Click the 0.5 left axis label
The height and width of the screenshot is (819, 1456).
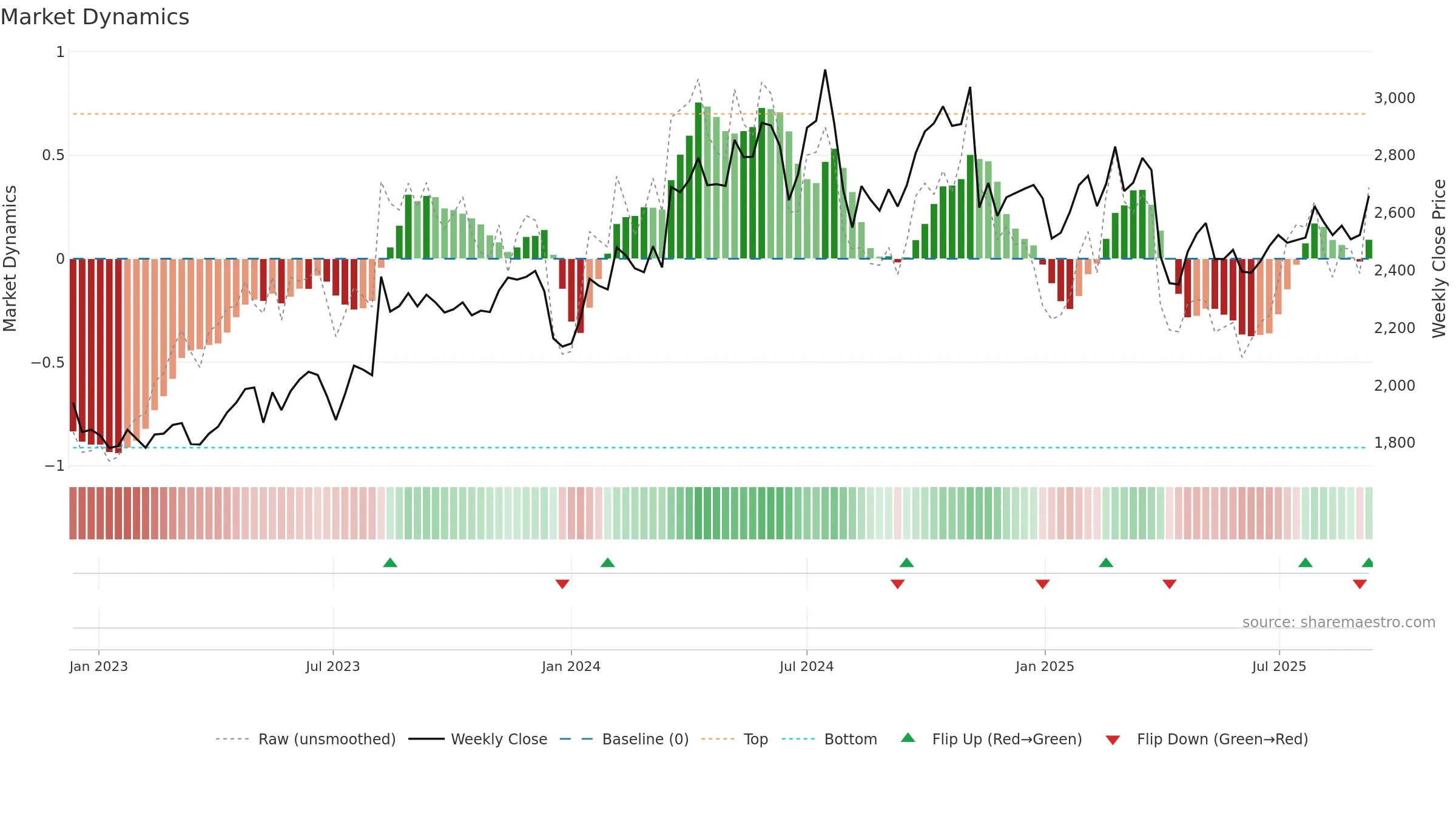pyautogui.click(x=53, y=155)
